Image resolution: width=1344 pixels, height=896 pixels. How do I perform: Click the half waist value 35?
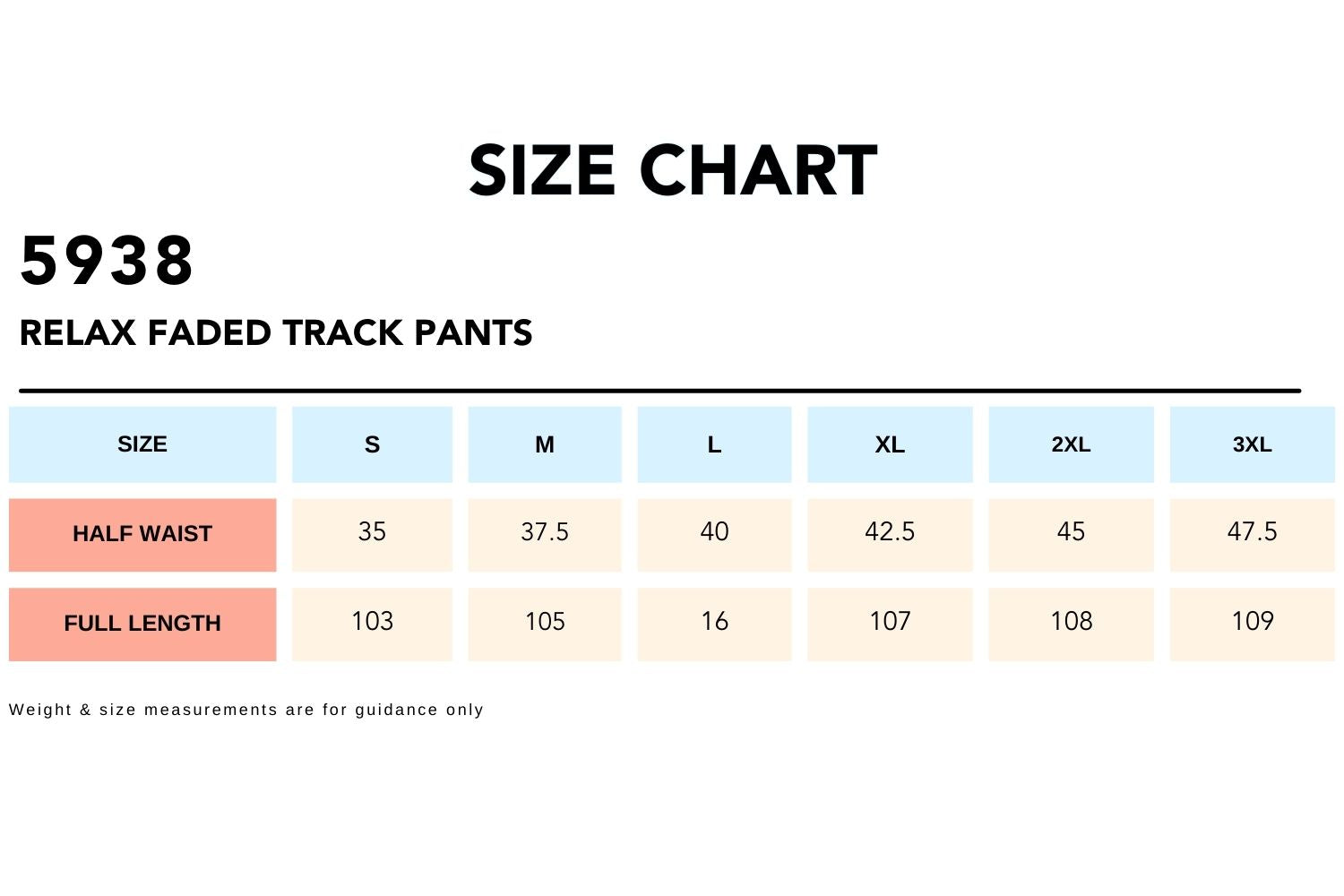372,532
